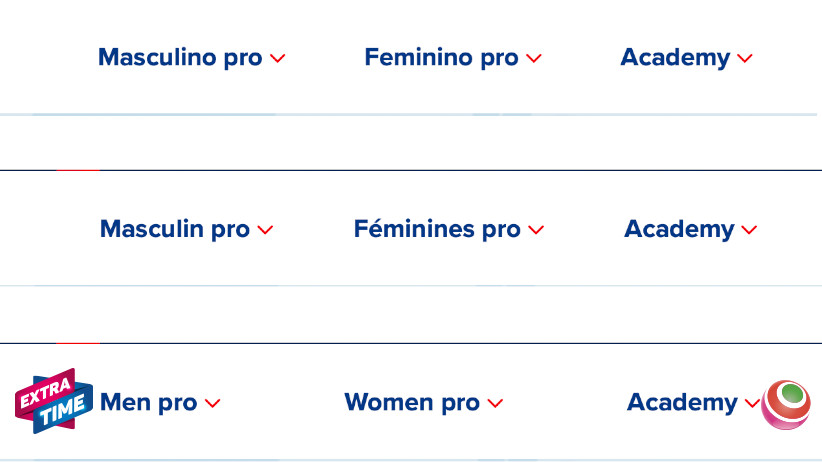Expand the red chevron beside Men pro
This screenshot has height=462, width=822.
[212, 404]
